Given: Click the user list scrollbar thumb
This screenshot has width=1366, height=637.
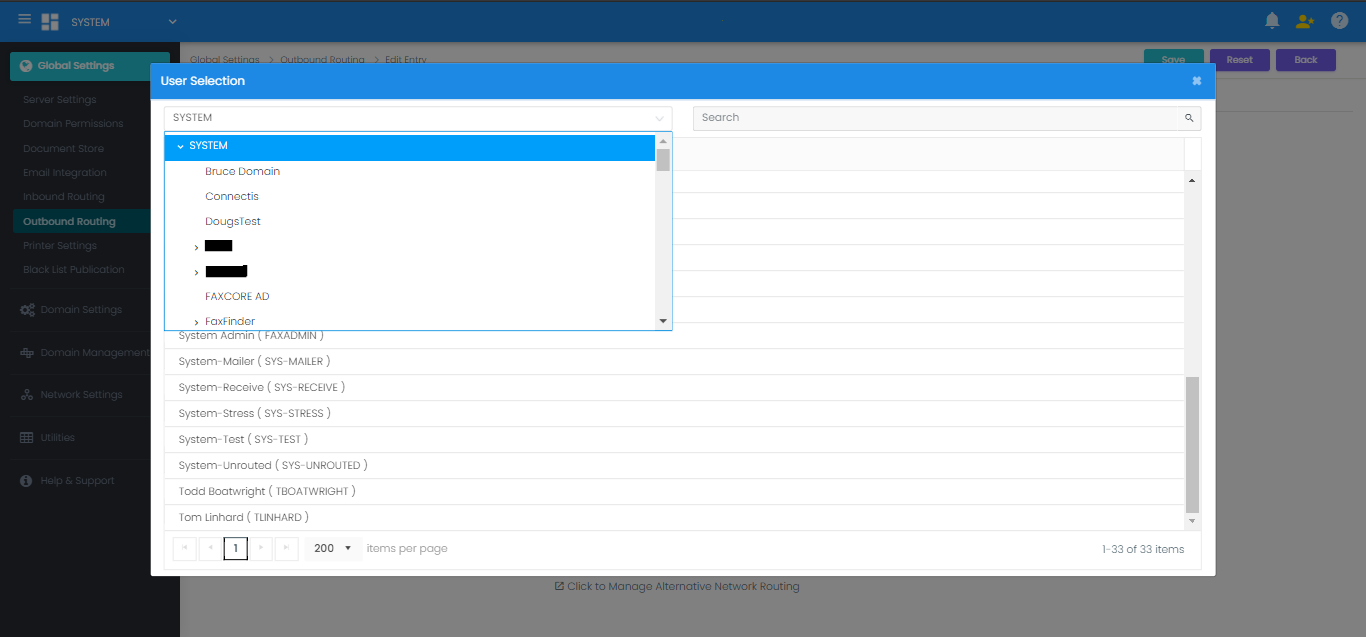Looking at the screenshot, I should tap(1191, 445).
